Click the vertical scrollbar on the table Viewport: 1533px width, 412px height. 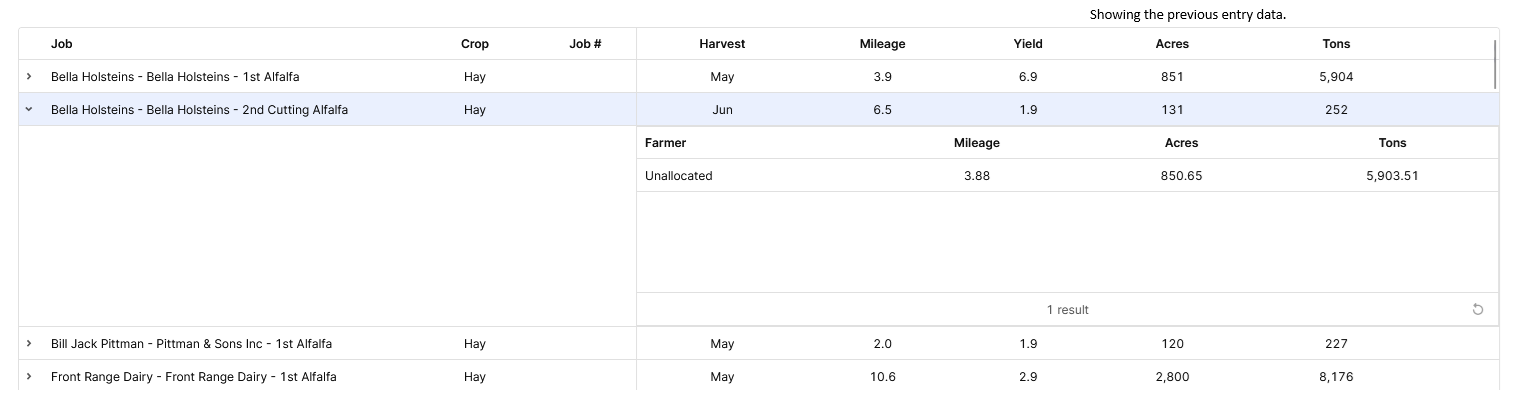(1495, 64)
